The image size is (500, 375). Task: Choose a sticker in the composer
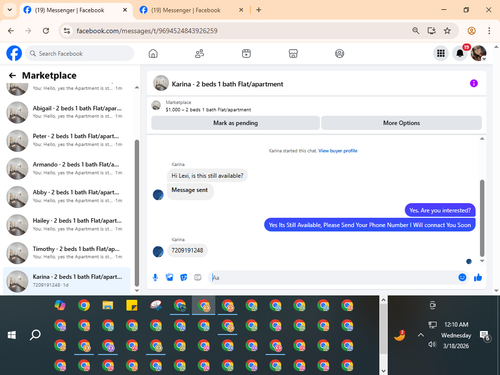click(184, 277)
